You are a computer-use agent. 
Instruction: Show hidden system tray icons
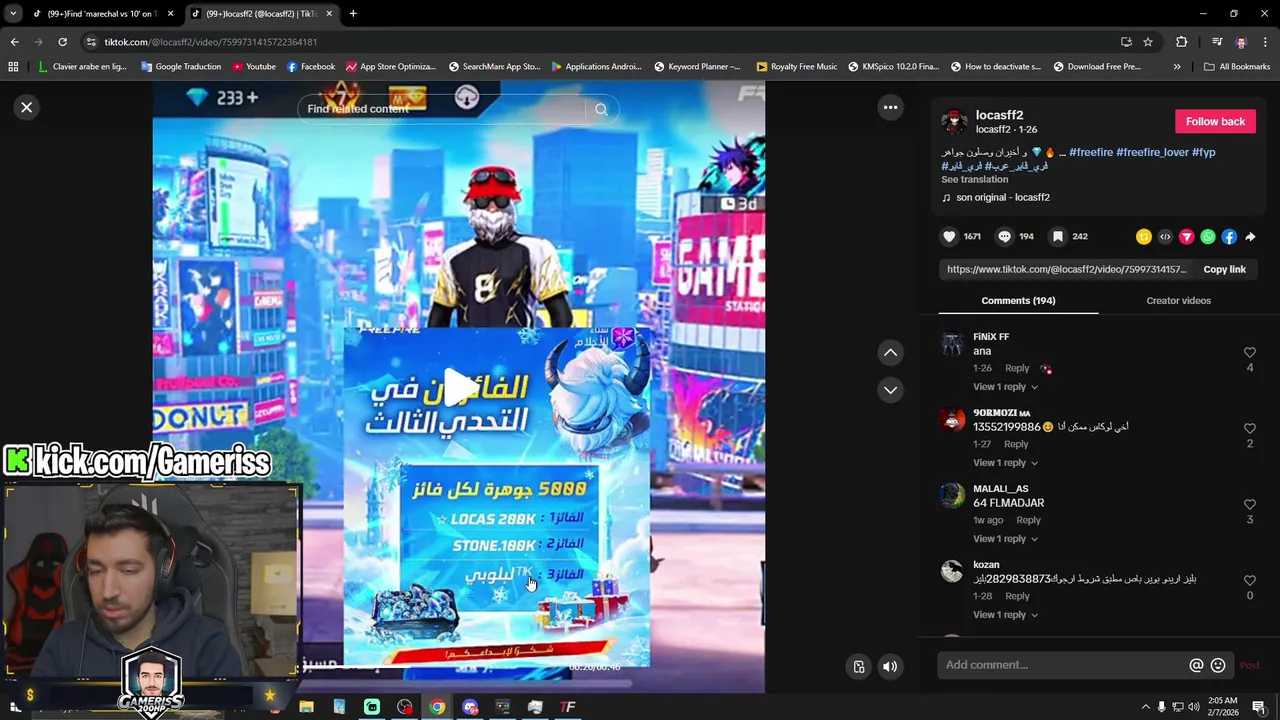[x=1145, y=707]
